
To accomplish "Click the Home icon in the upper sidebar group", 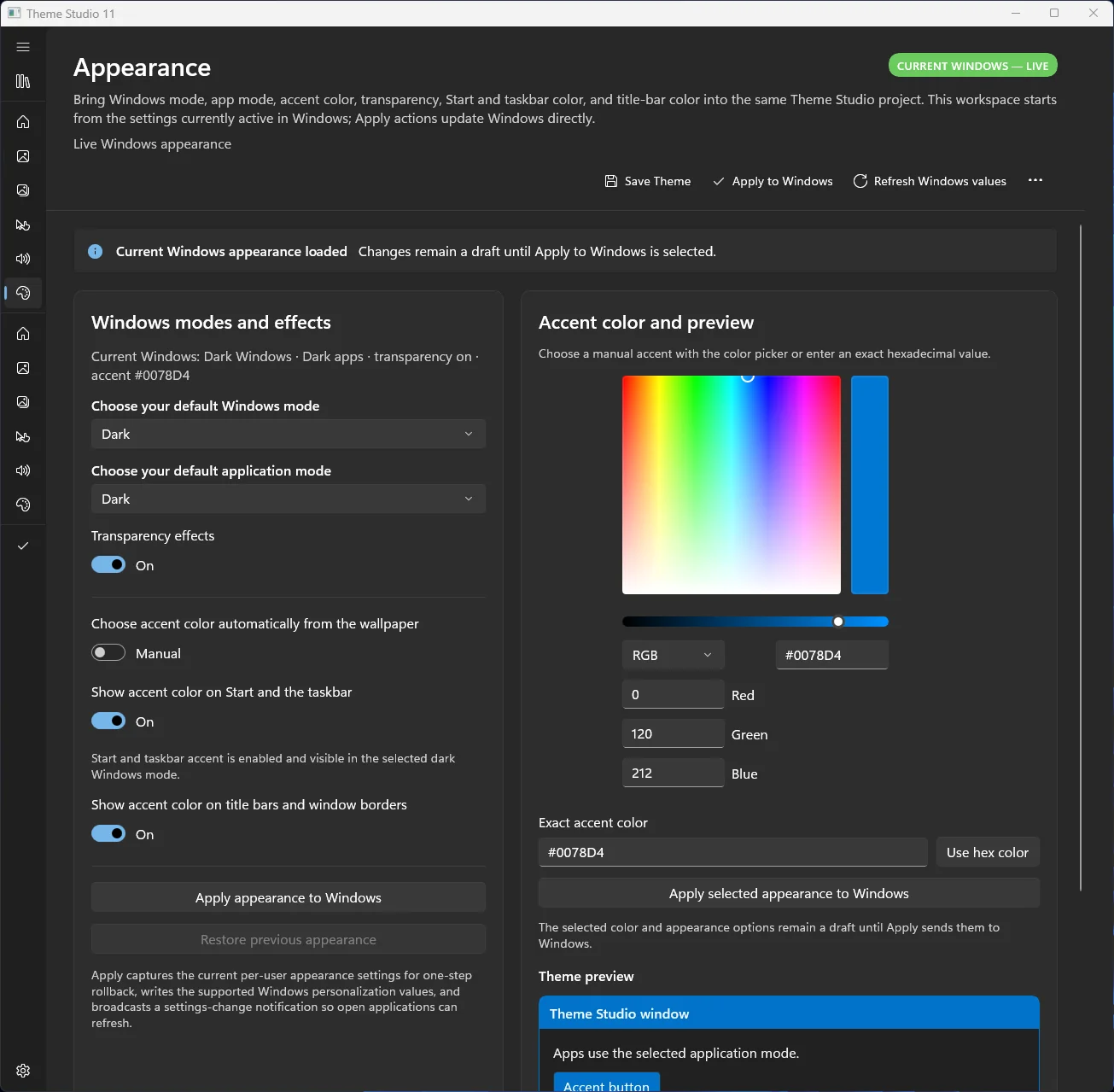I will pos(23,122).
